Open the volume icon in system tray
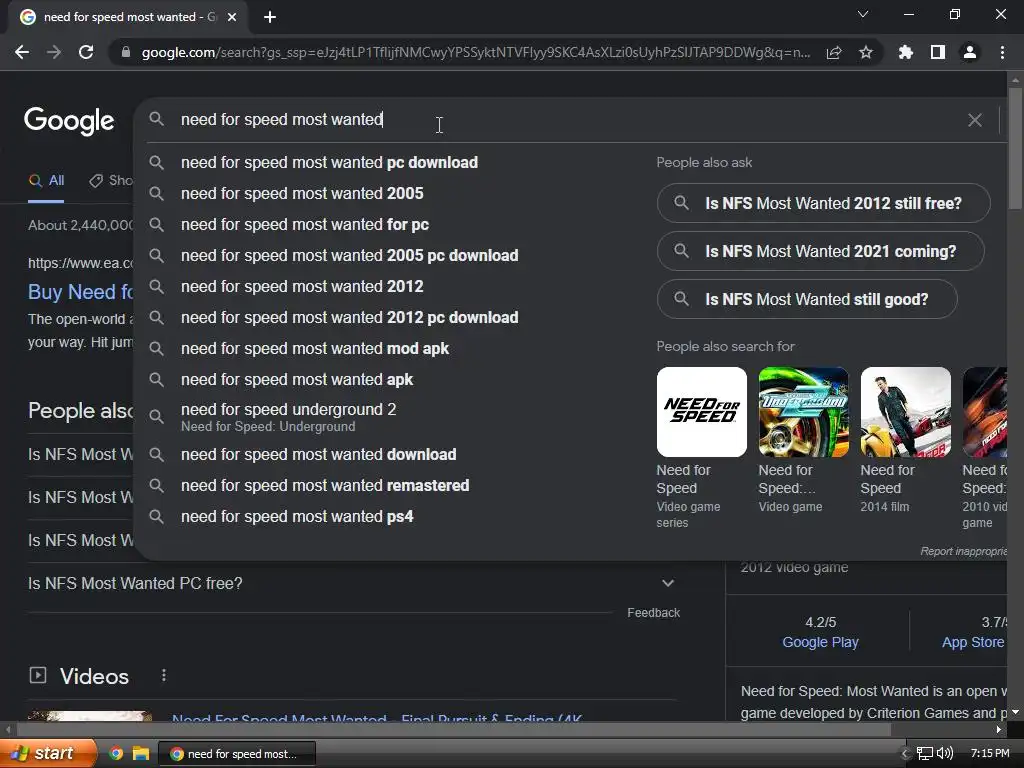1024x768 pixels. point(945,754)
